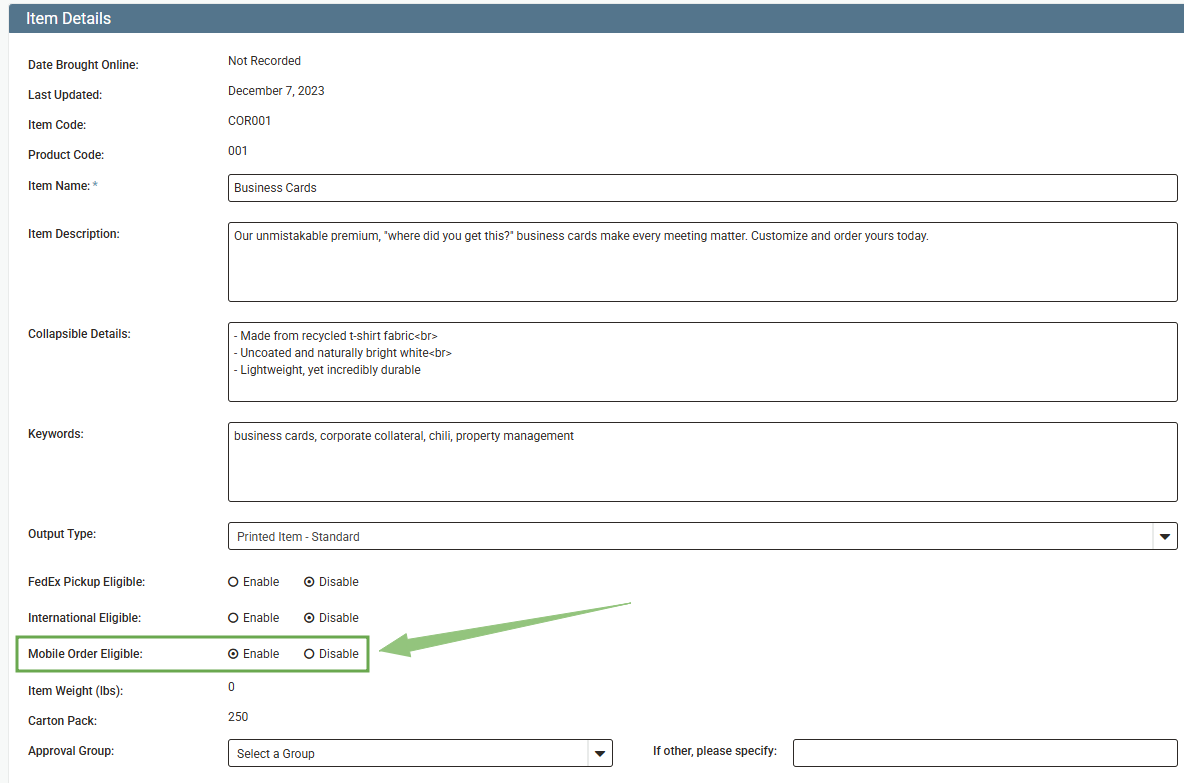Click the Carton Pack value '250'

[x=238, y=717]
